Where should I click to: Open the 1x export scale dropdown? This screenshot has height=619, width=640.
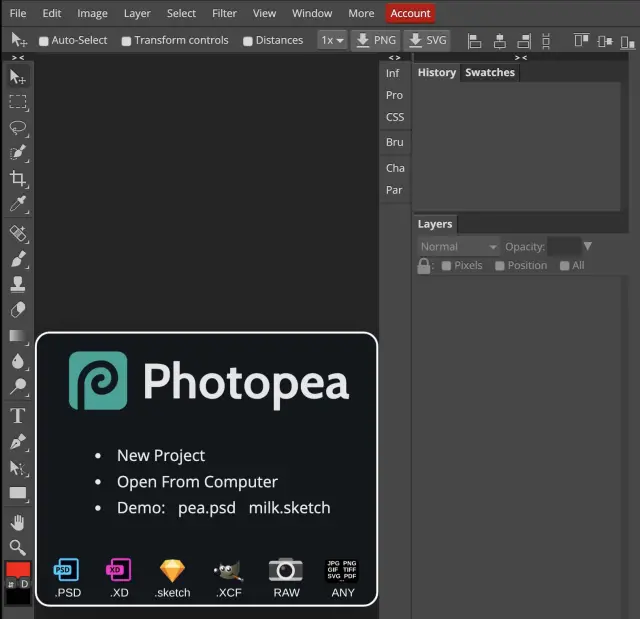point(332,41)
